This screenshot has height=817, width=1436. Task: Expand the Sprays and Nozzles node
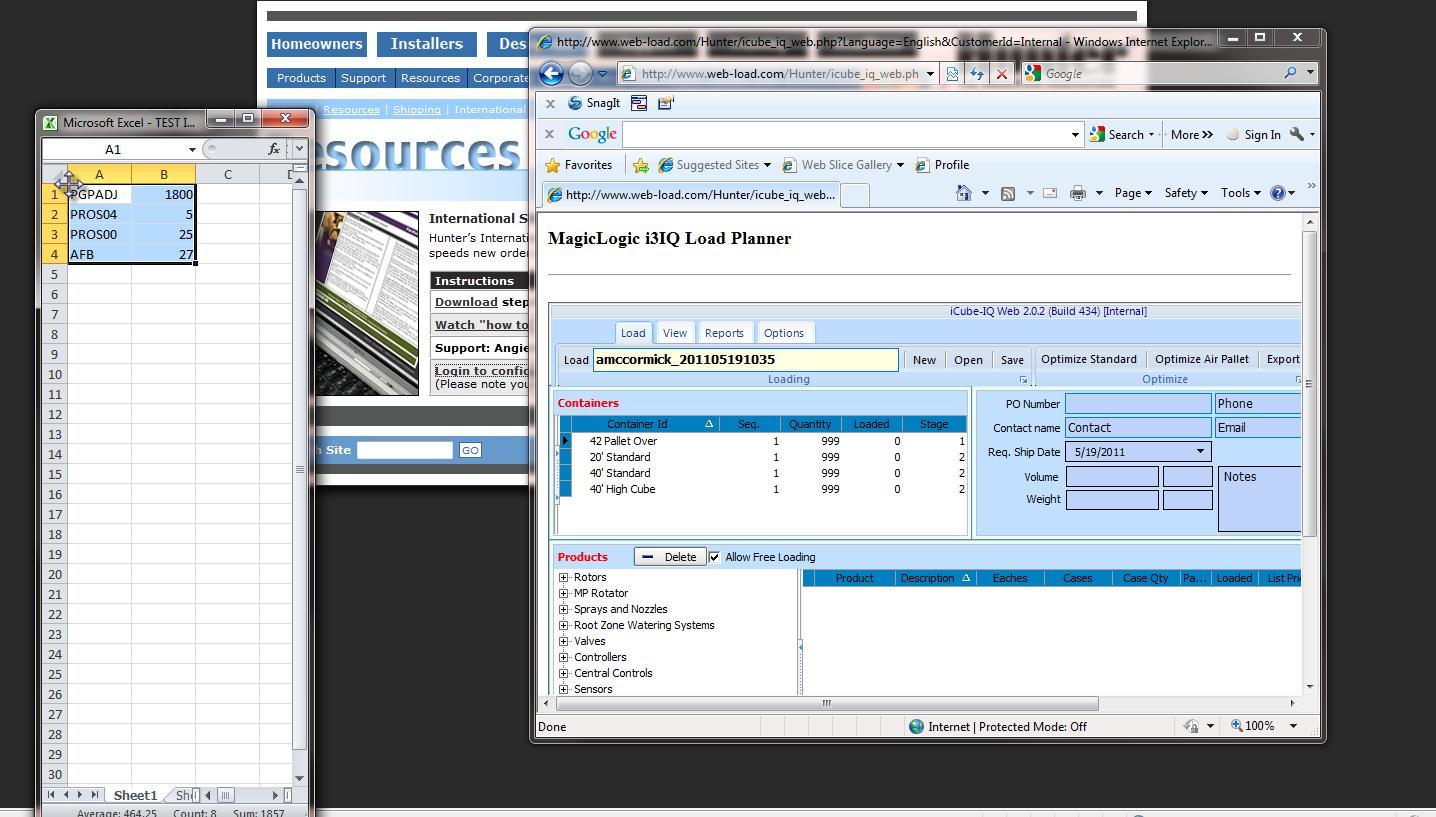564,609
